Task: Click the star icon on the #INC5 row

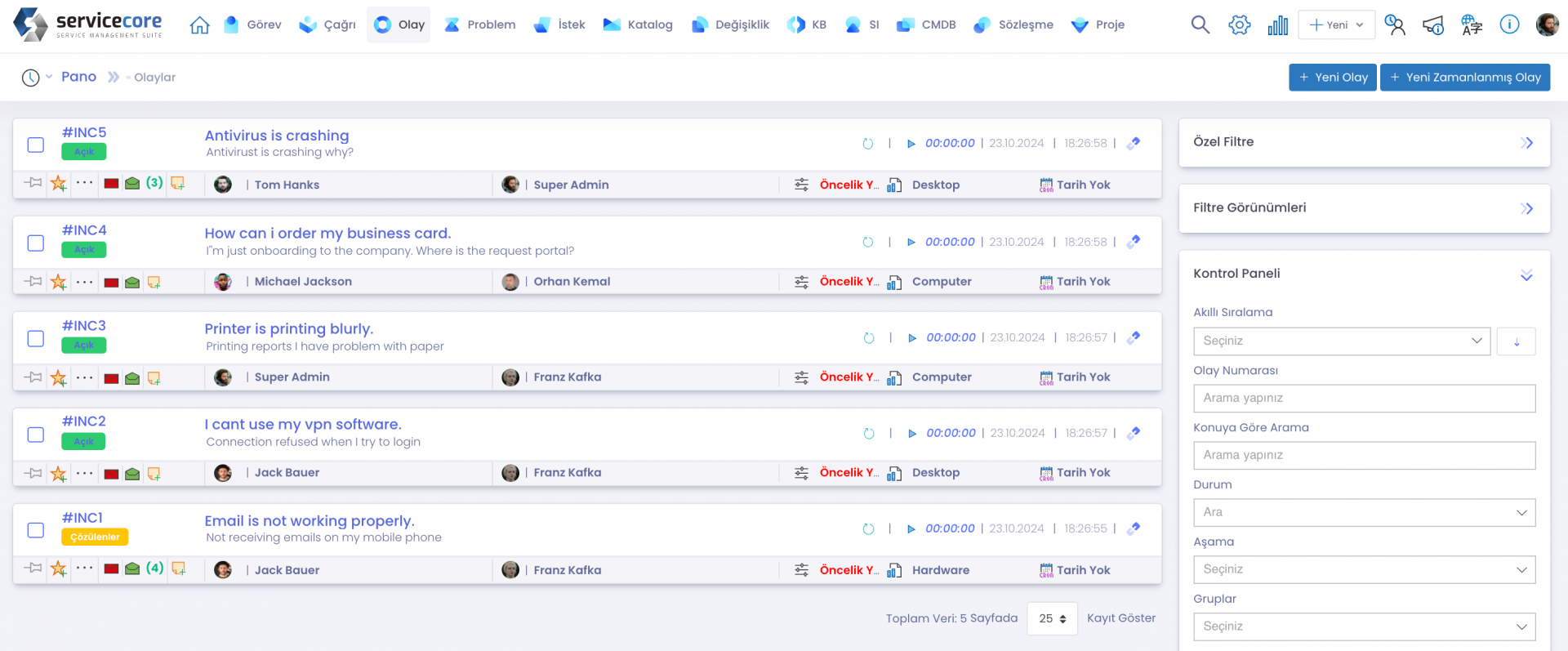Action: 59,184
